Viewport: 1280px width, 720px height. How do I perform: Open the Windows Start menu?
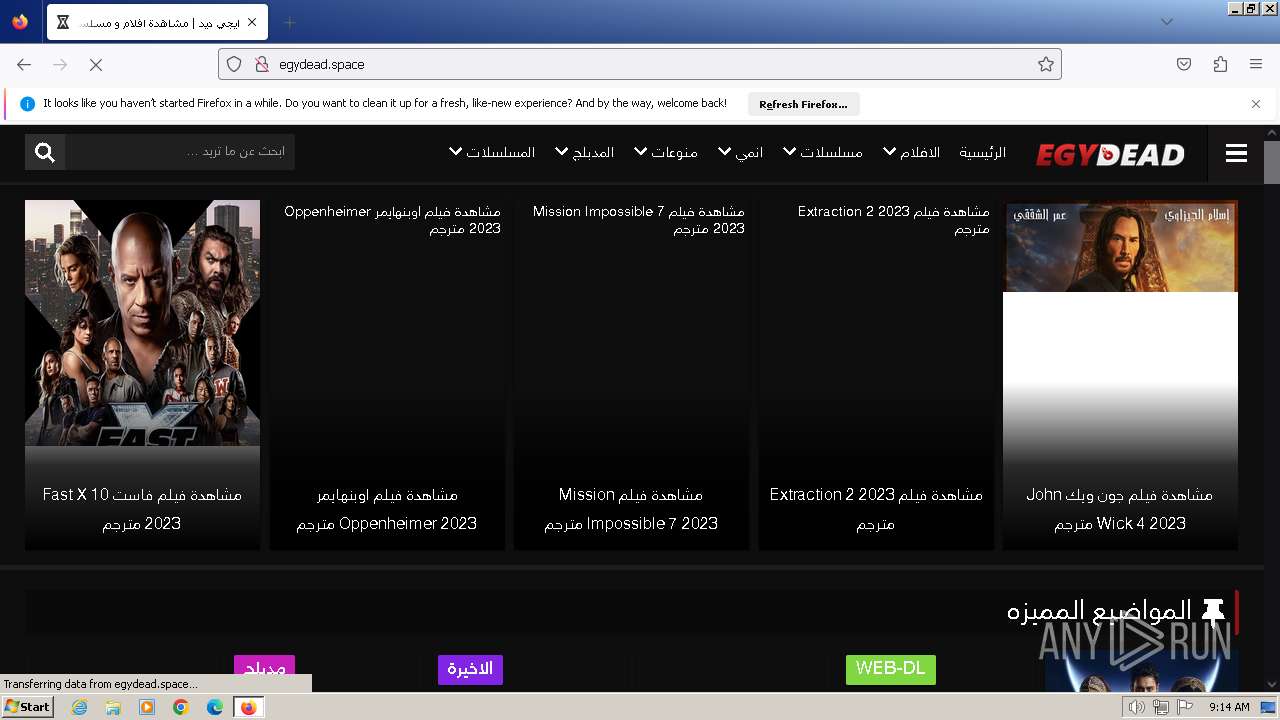tap(27, 707)
